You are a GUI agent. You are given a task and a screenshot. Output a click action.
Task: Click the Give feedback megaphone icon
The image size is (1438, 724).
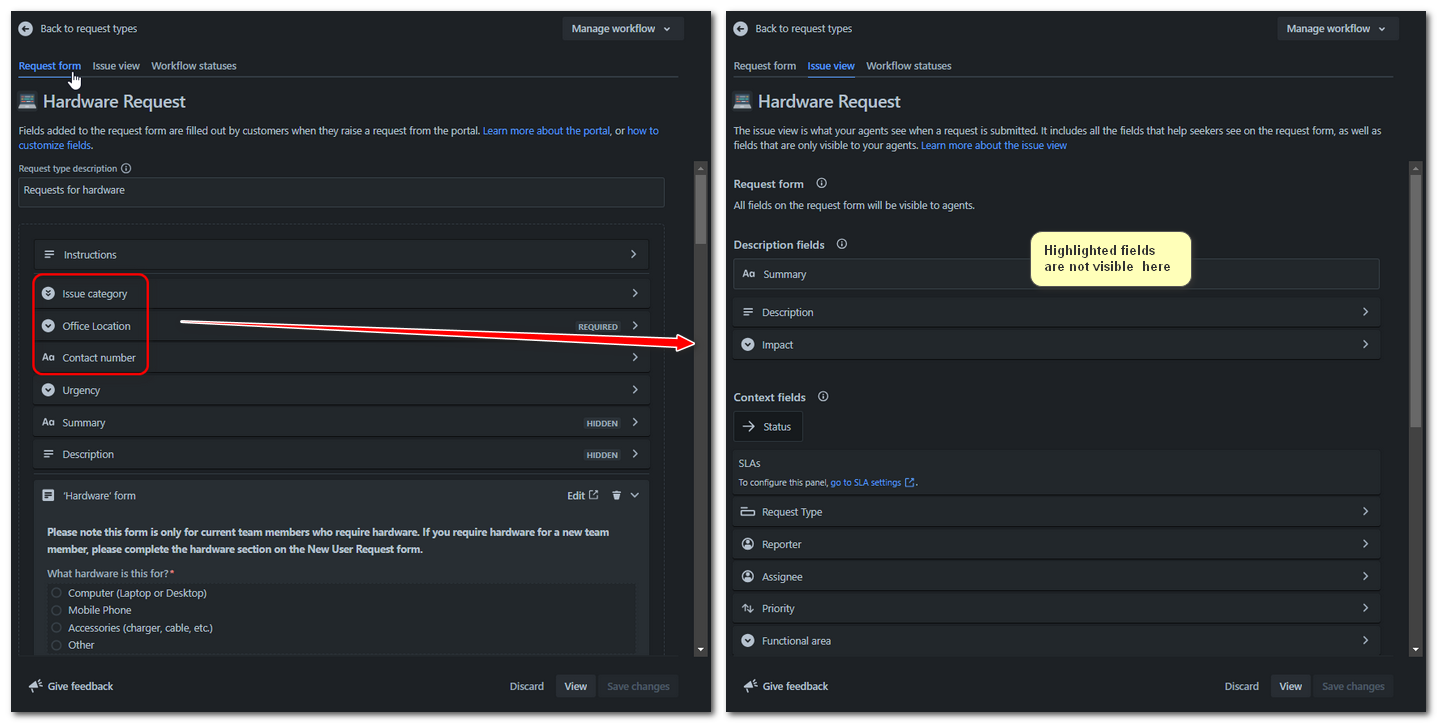click(x=32, y=686)
